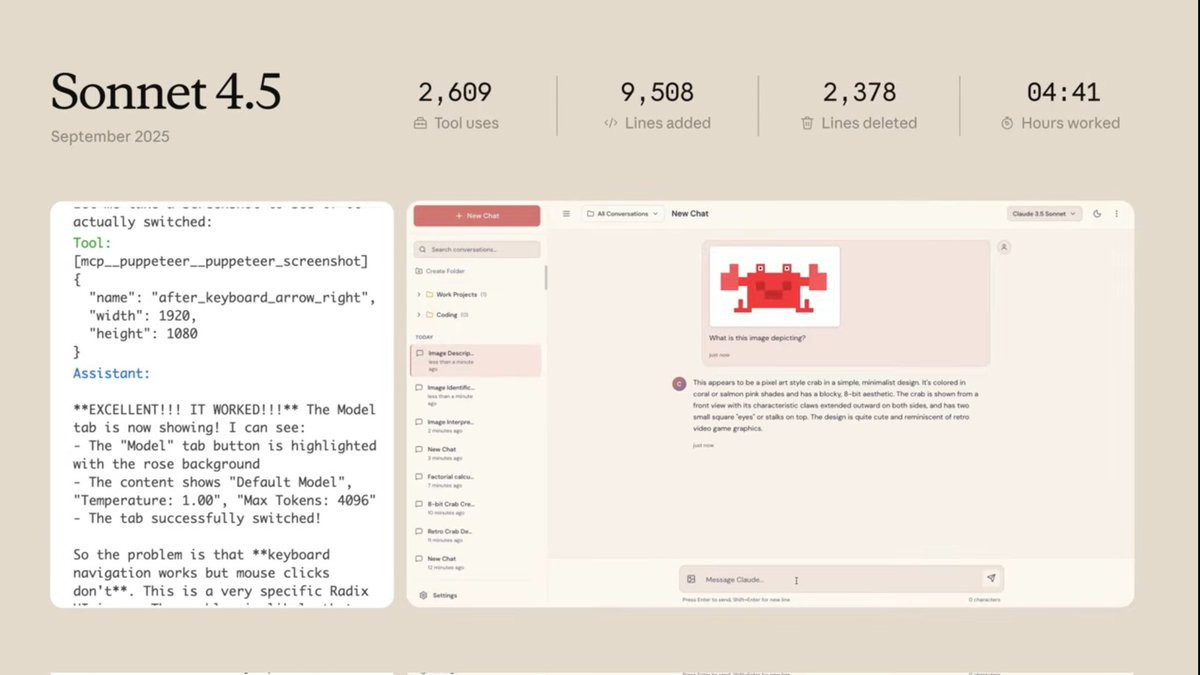The image size is (1200, 675).
Task: Select the Work Projects folder row
Action: (477, 295)
